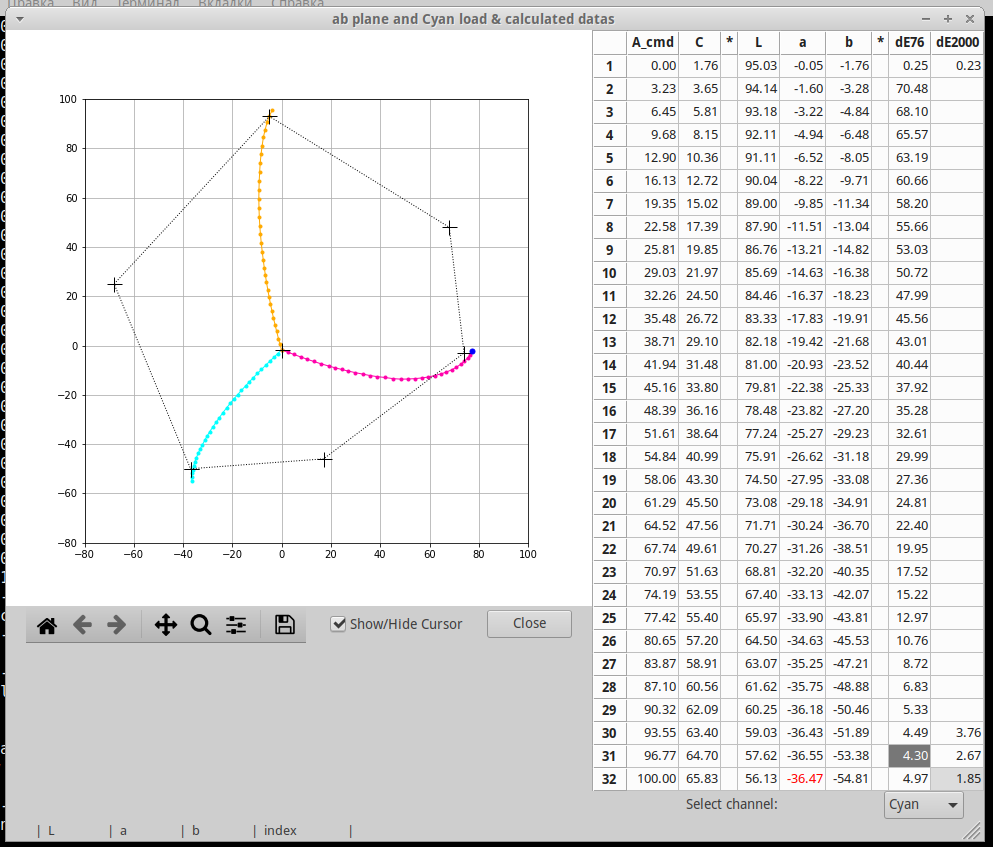The image size is (993, 847).
Task: Maximize the ab plane window
Action: click(947, 20)
